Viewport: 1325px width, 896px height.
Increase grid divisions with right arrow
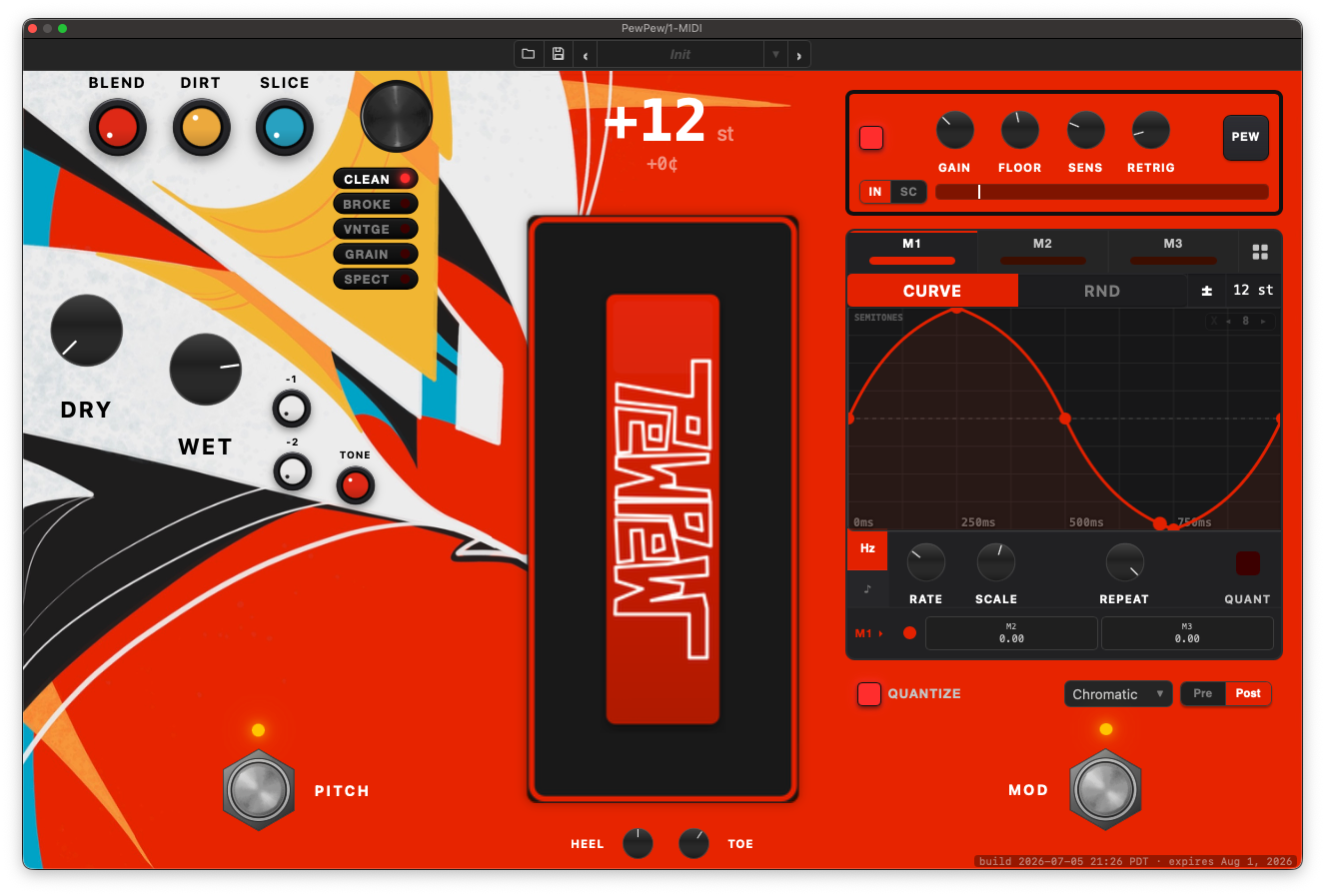(x=1263, y=322)
